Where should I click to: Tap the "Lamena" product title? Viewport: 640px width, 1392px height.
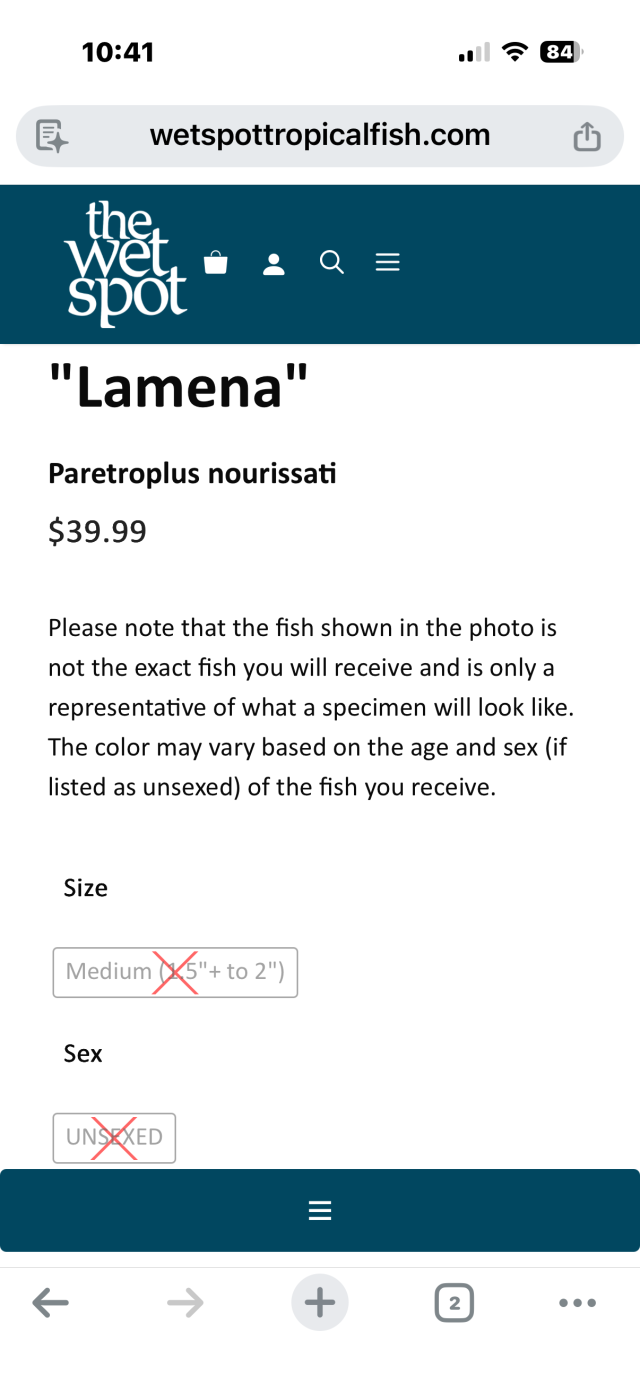[178, 388]
